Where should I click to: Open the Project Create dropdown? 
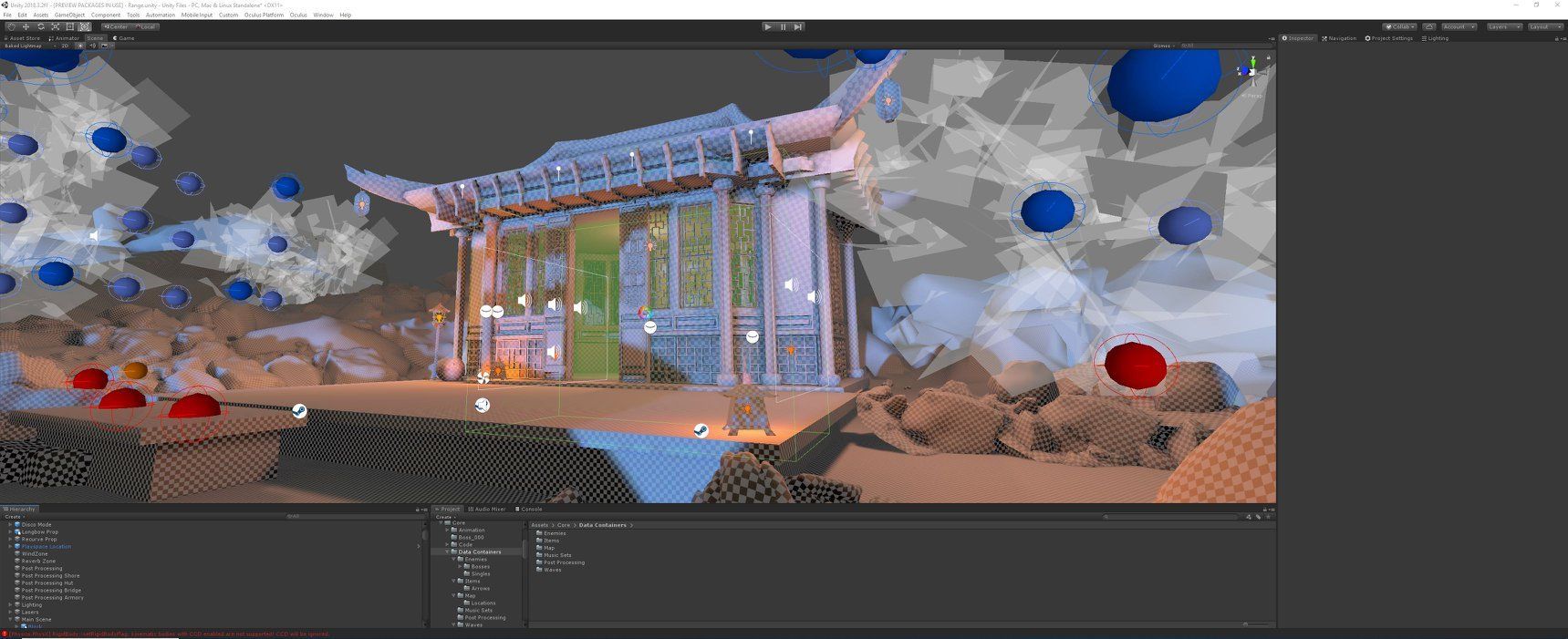[x=444, y=517]
